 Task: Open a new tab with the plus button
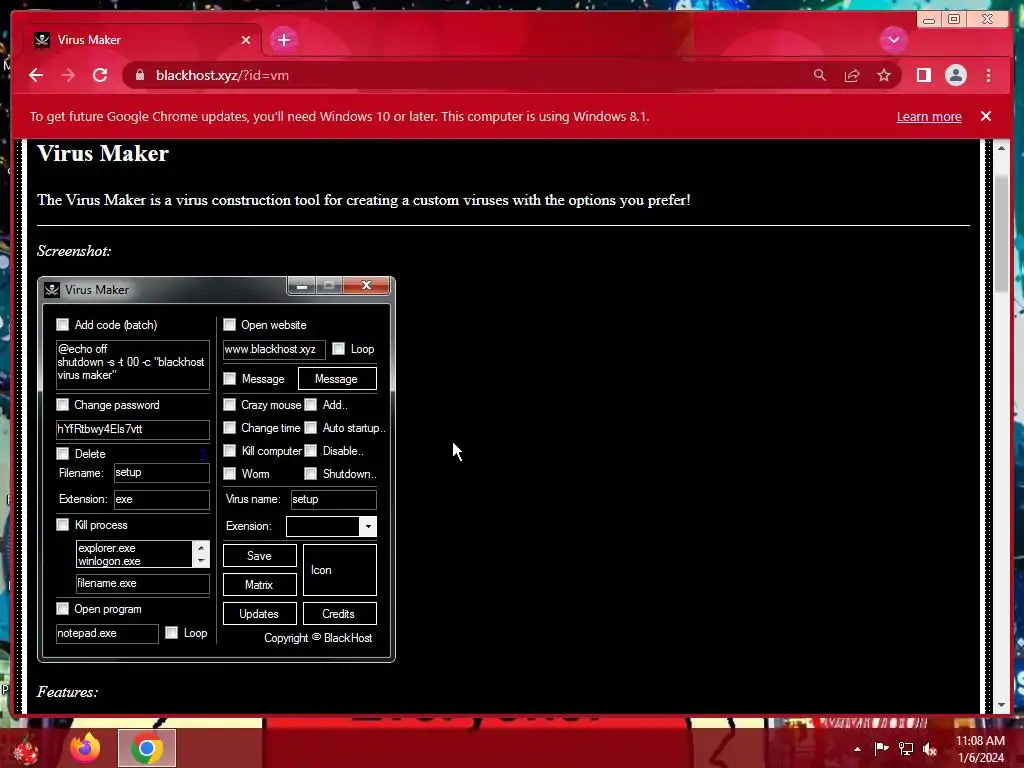pyautogui.click(x=283, y=40)
